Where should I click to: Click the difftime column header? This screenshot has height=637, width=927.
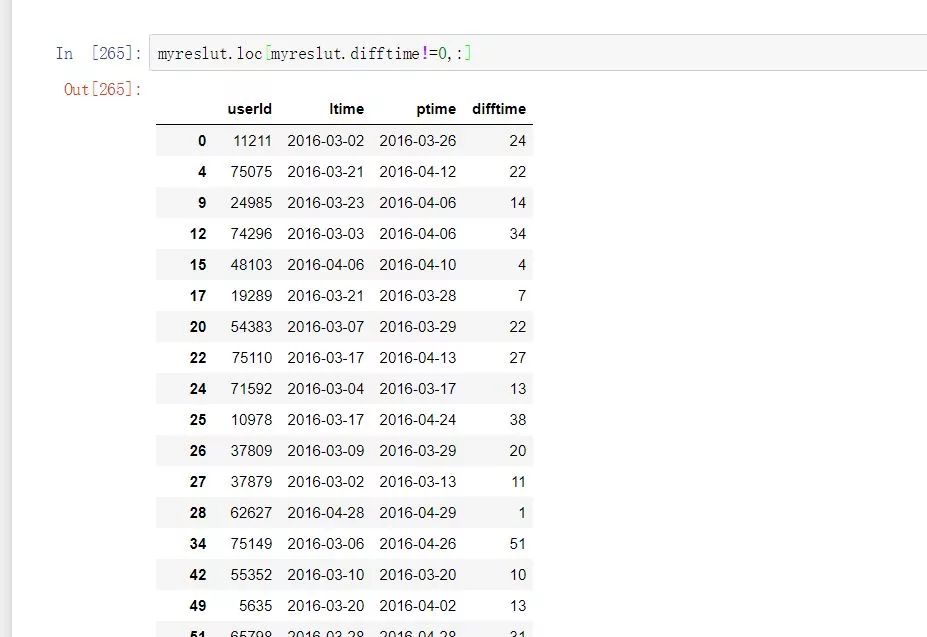(499, 109)
